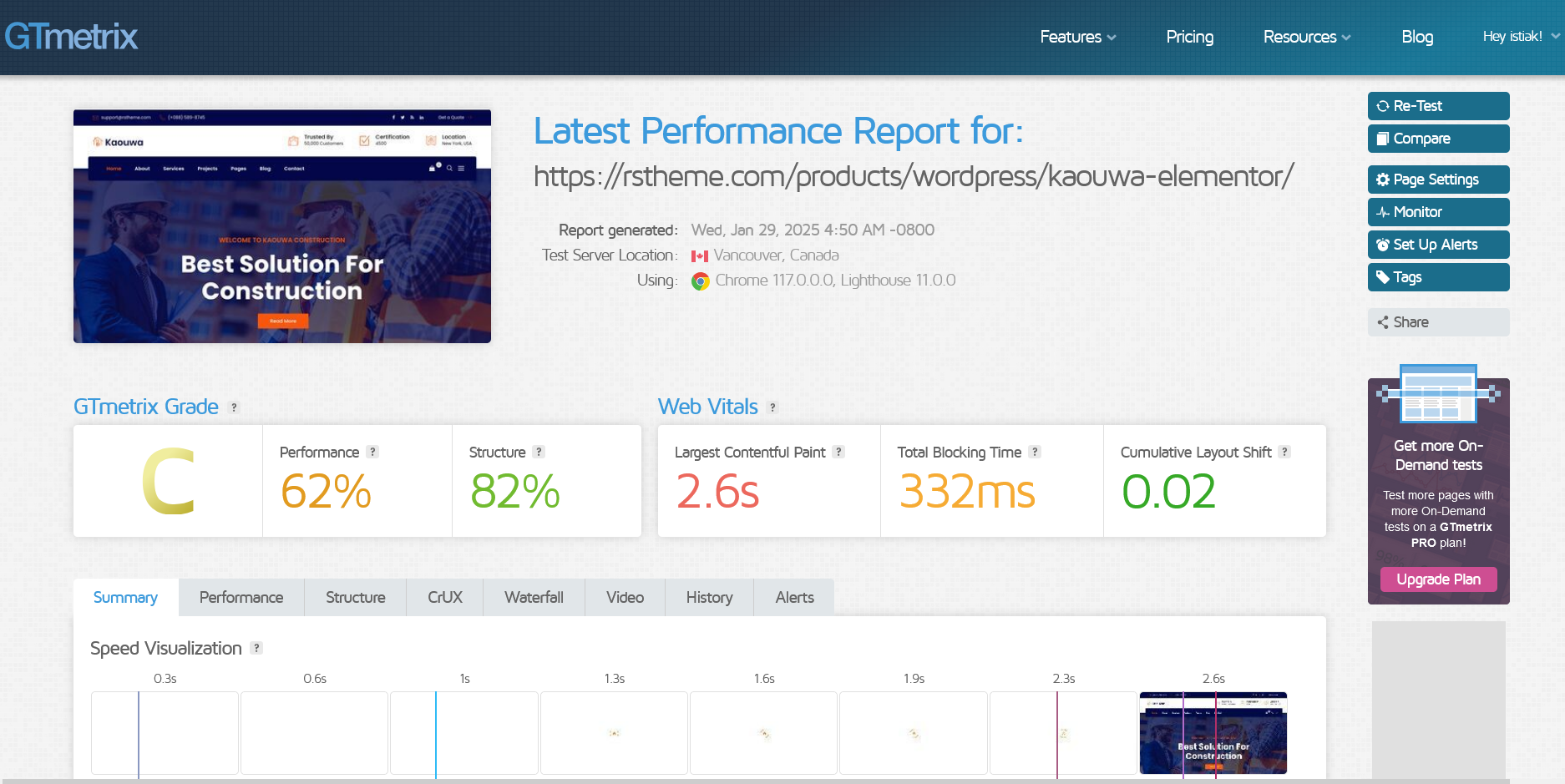
Task: Switch to the Performance tab
Action: (241, 597)
